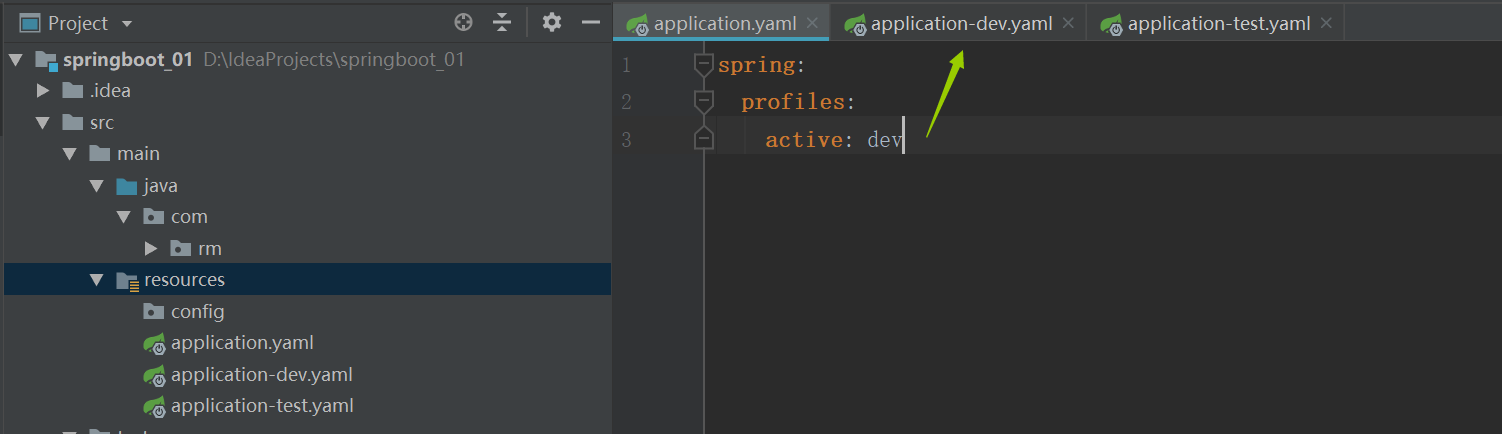Image resolution: width=1502 pixels, height=434 pixels.
Task: Click the resources folder icon
Action: (x=128, y=281)
